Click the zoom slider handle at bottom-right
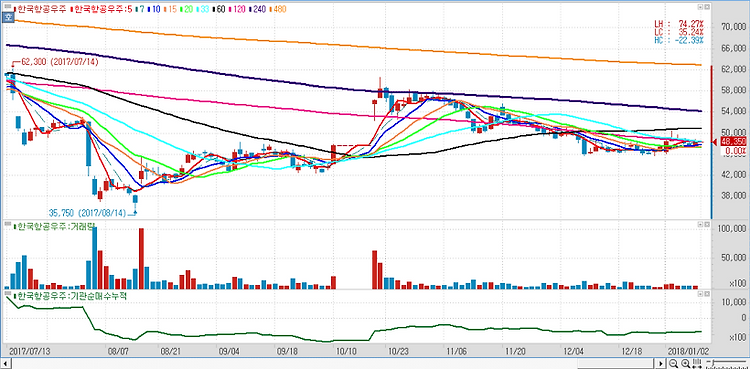 713,363
